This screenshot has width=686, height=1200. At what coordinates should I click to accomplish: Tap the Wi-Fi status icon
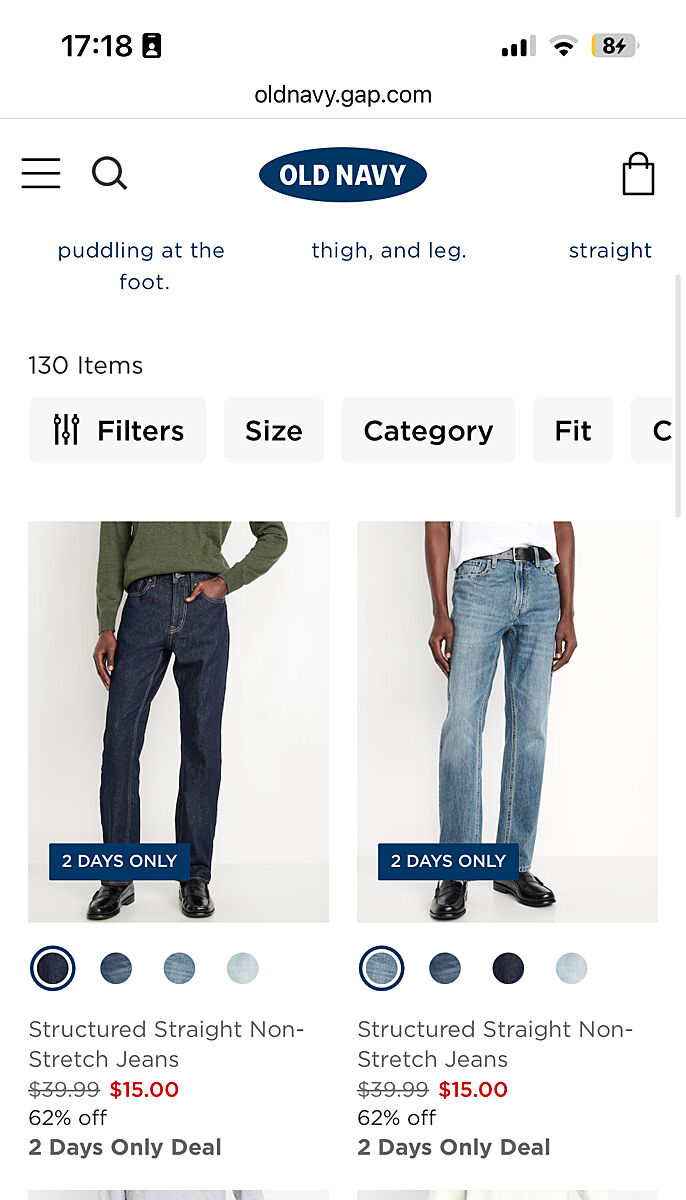[x=564, y=46]
